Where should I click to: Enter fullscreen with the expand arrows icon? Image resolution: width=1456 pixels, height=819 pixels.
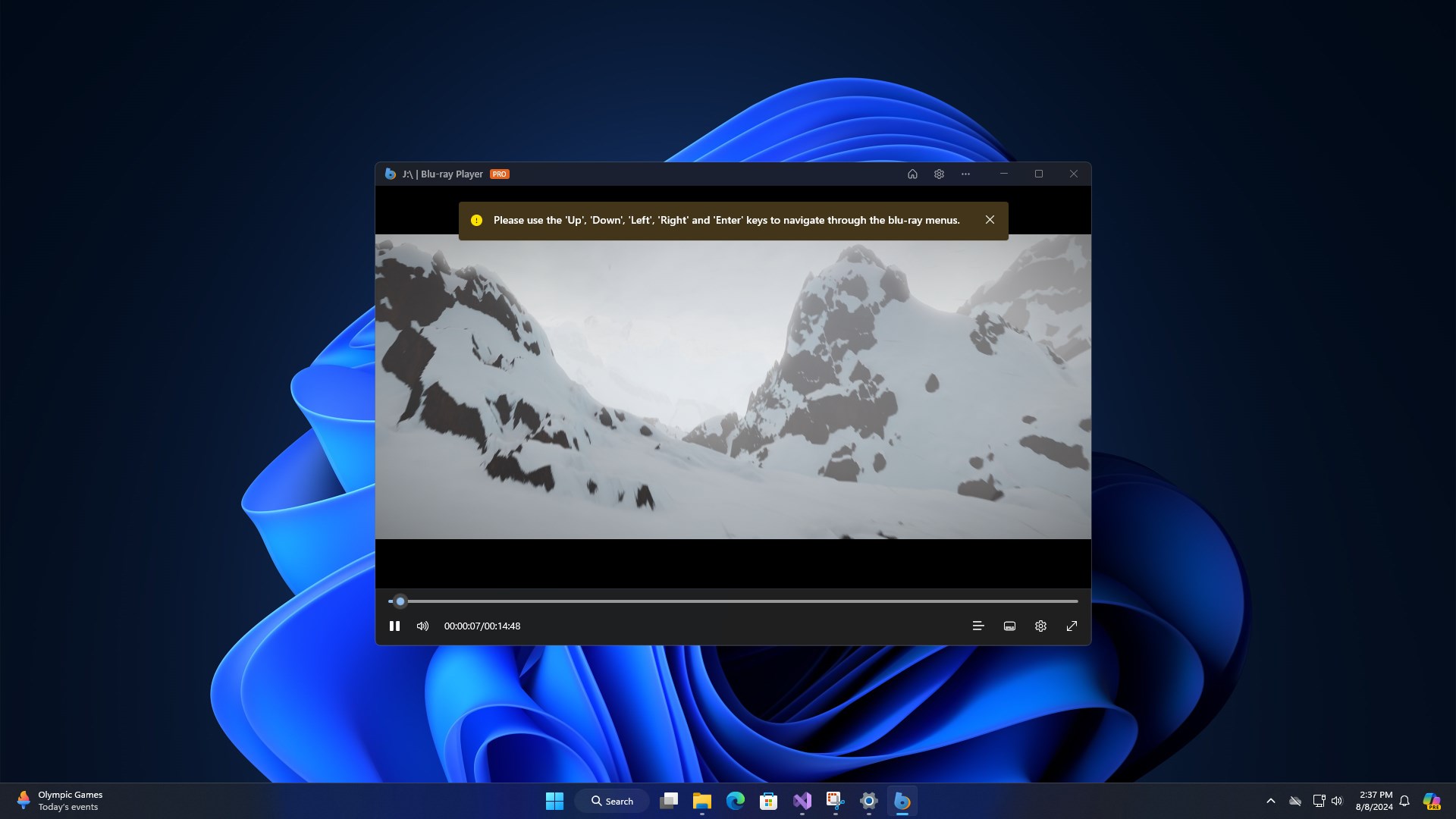1072,626
